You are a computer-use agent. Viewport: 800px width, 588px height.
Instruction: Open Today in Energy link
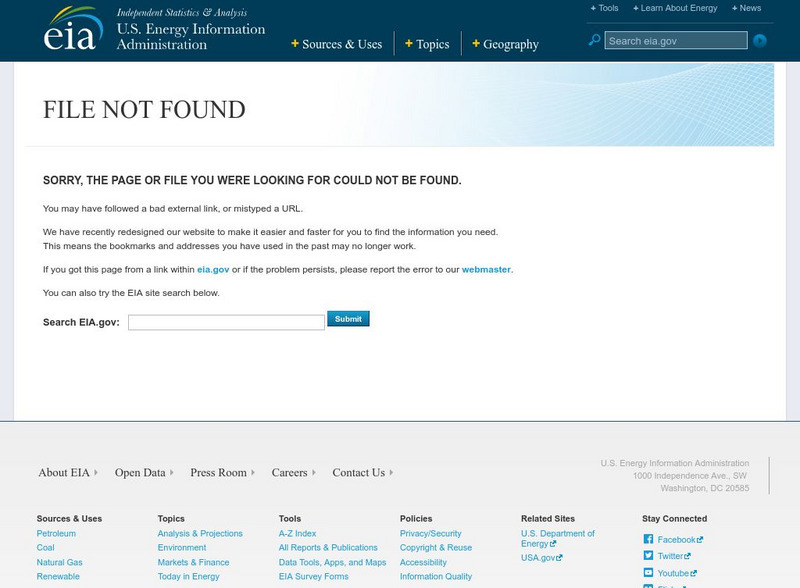click(x=188, y=576)
